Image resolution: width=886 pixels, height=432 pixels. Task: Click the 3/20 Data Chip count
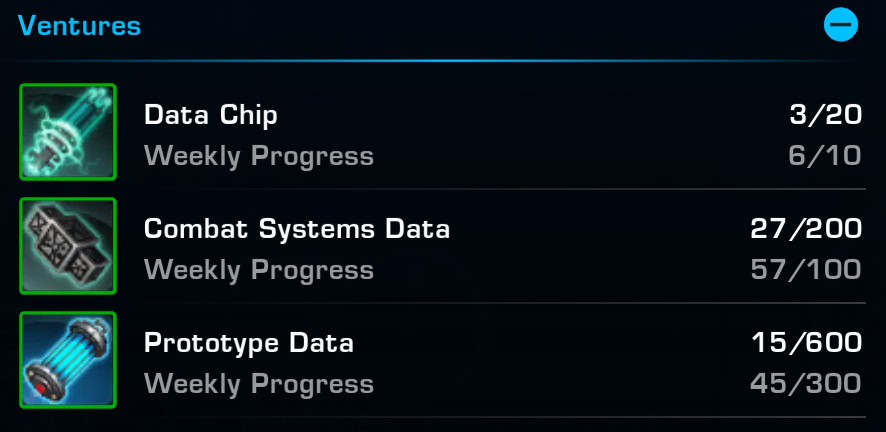coord(826,115)
